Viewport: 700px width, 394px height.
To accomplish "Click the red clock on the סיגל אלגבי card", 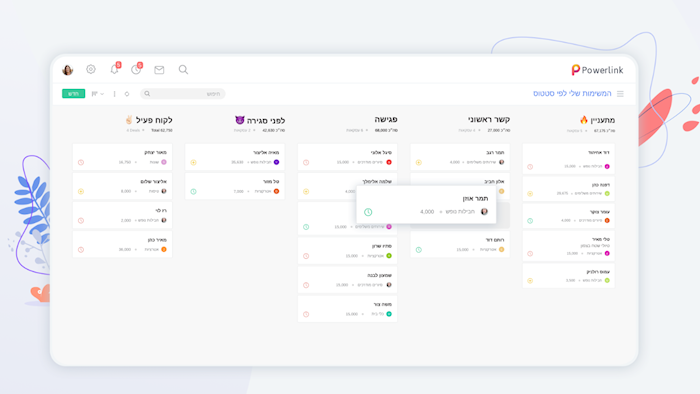I will (x=306, y=162).
